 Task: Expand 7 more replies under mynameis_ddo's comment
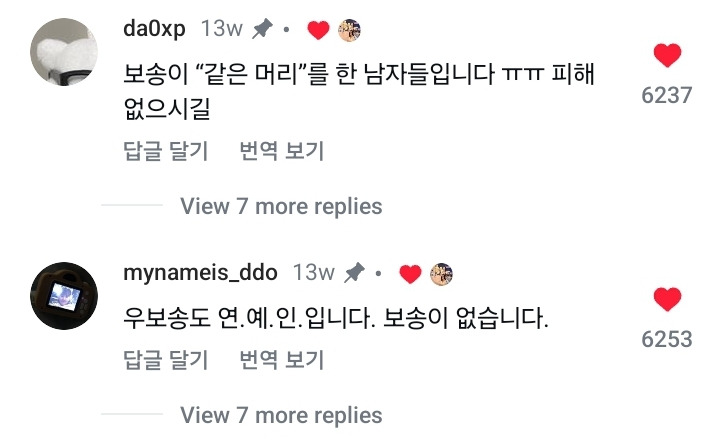coord(281,415)
